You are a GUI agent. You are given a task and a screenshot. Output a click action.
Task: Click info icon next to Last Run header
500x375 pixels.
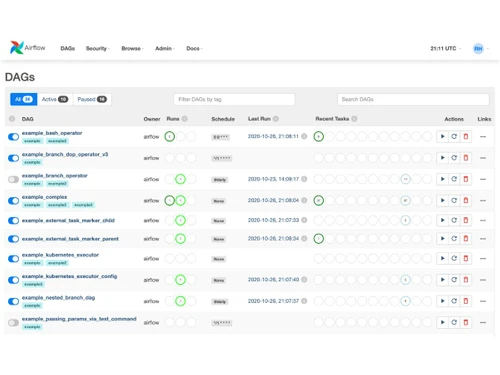pyautogui.click(x=276, y=119)
